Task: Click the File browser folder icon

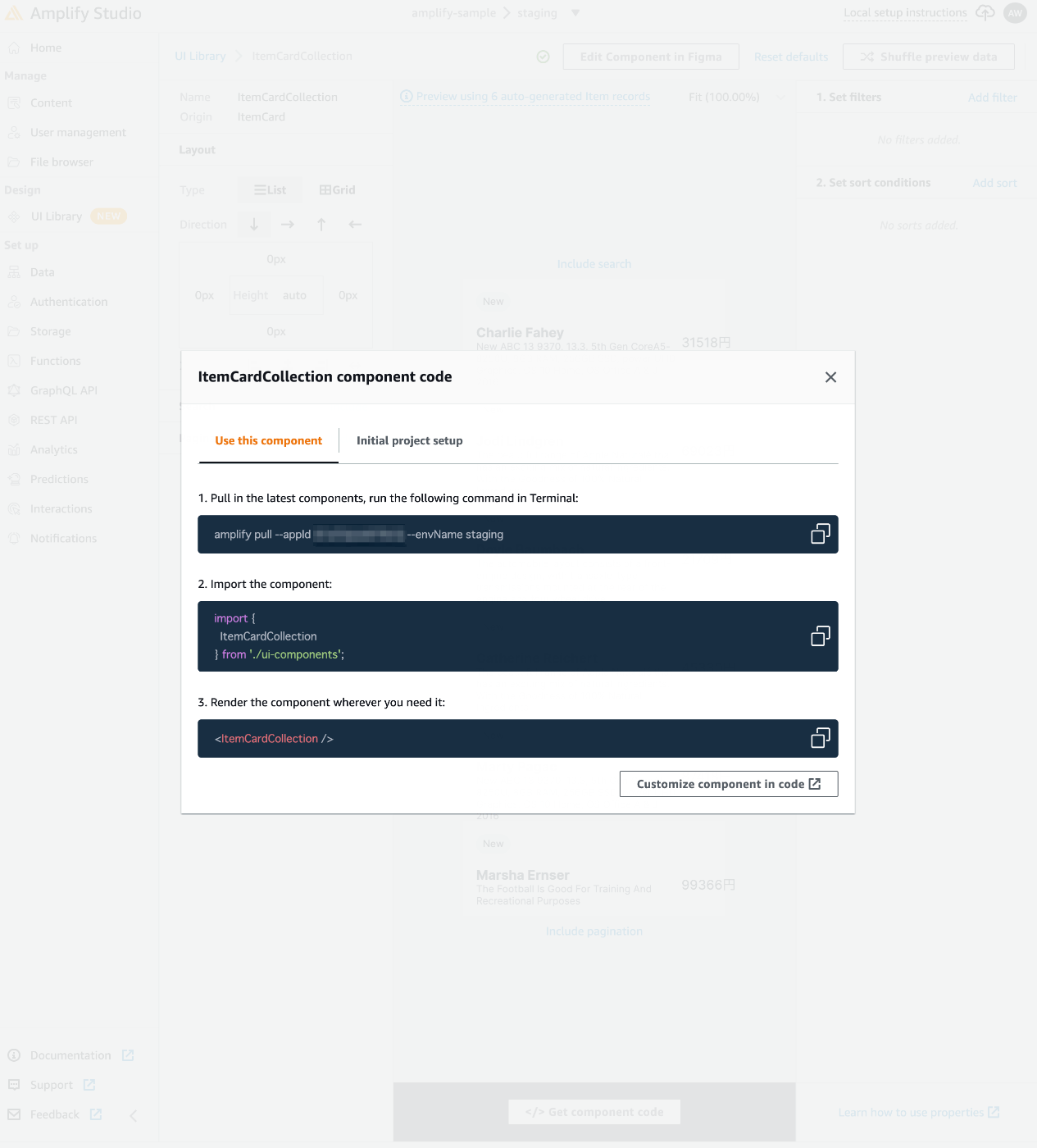Action: click(14, 162)
